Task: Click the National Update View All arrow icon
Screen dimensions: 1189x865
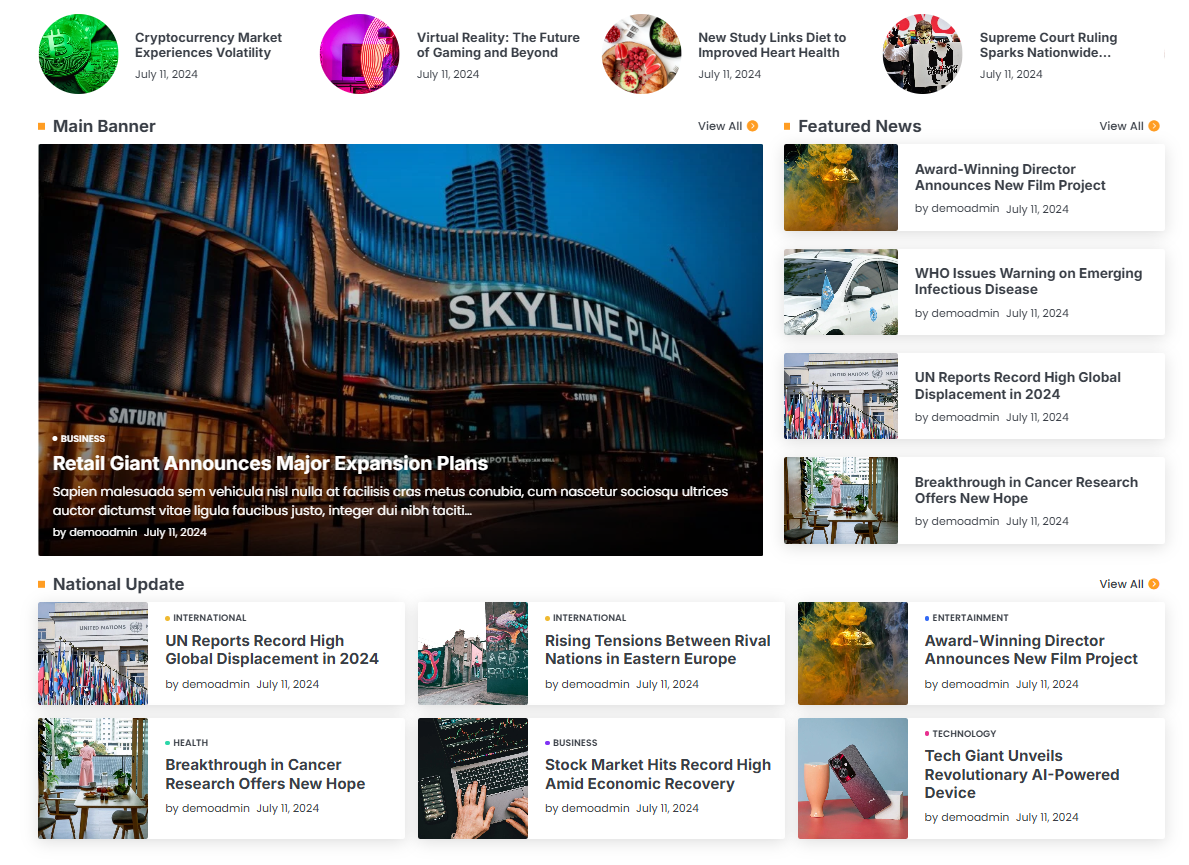Action: point(1154,584)
